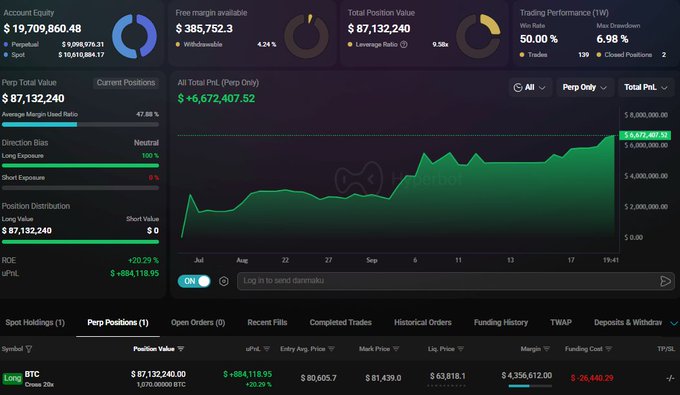Click the ROE +20.29 % value

coord(143,260)
